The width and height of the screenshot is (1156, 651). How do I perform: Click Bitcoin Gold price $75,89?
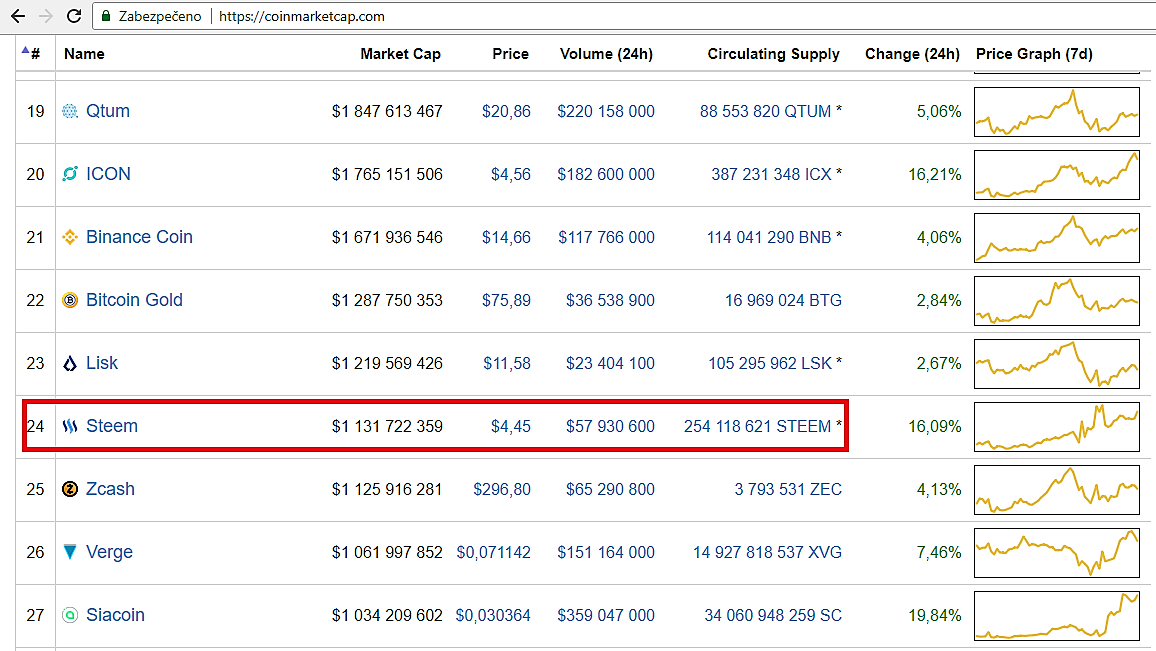[506, 300]
